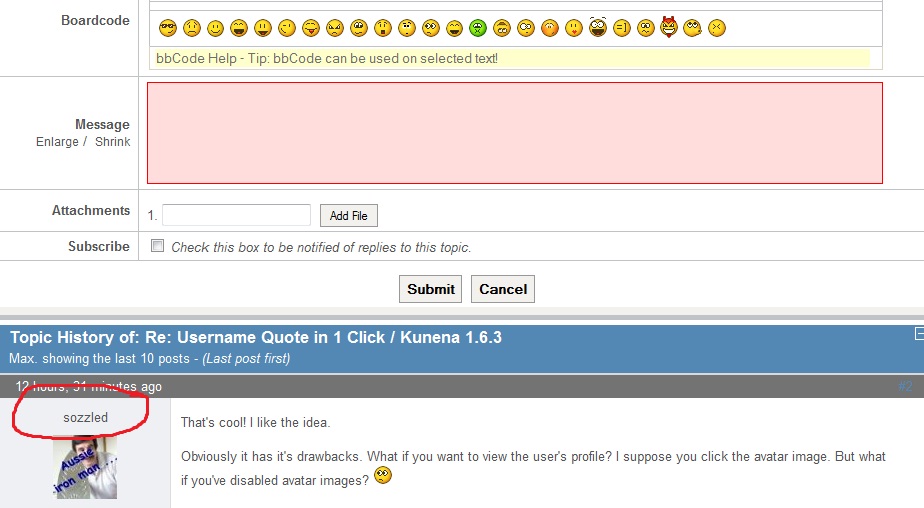
Task: Click Shrink to reduce message box
Action: 113,142
